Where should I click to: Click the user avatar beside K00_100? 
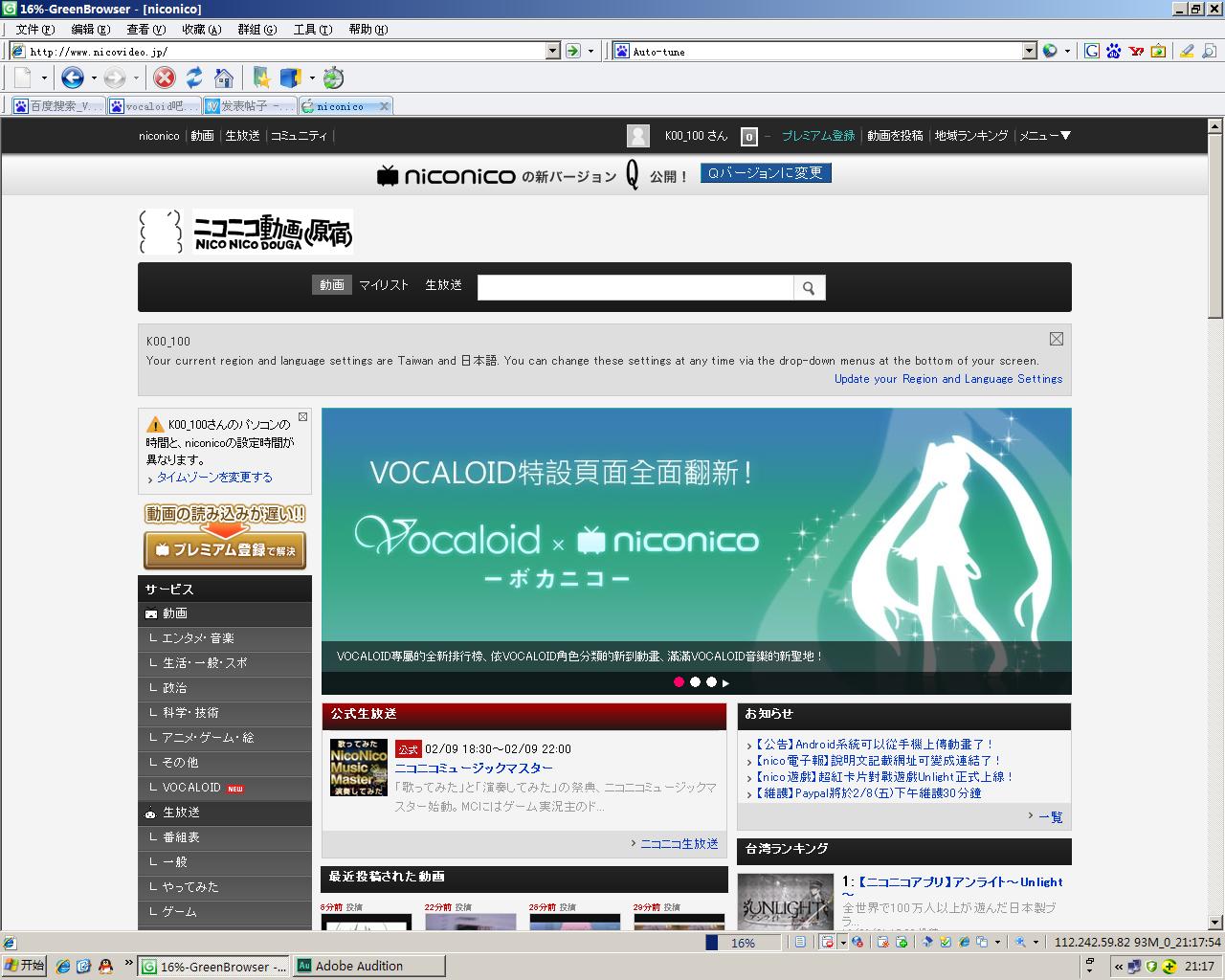pos(638,136)
